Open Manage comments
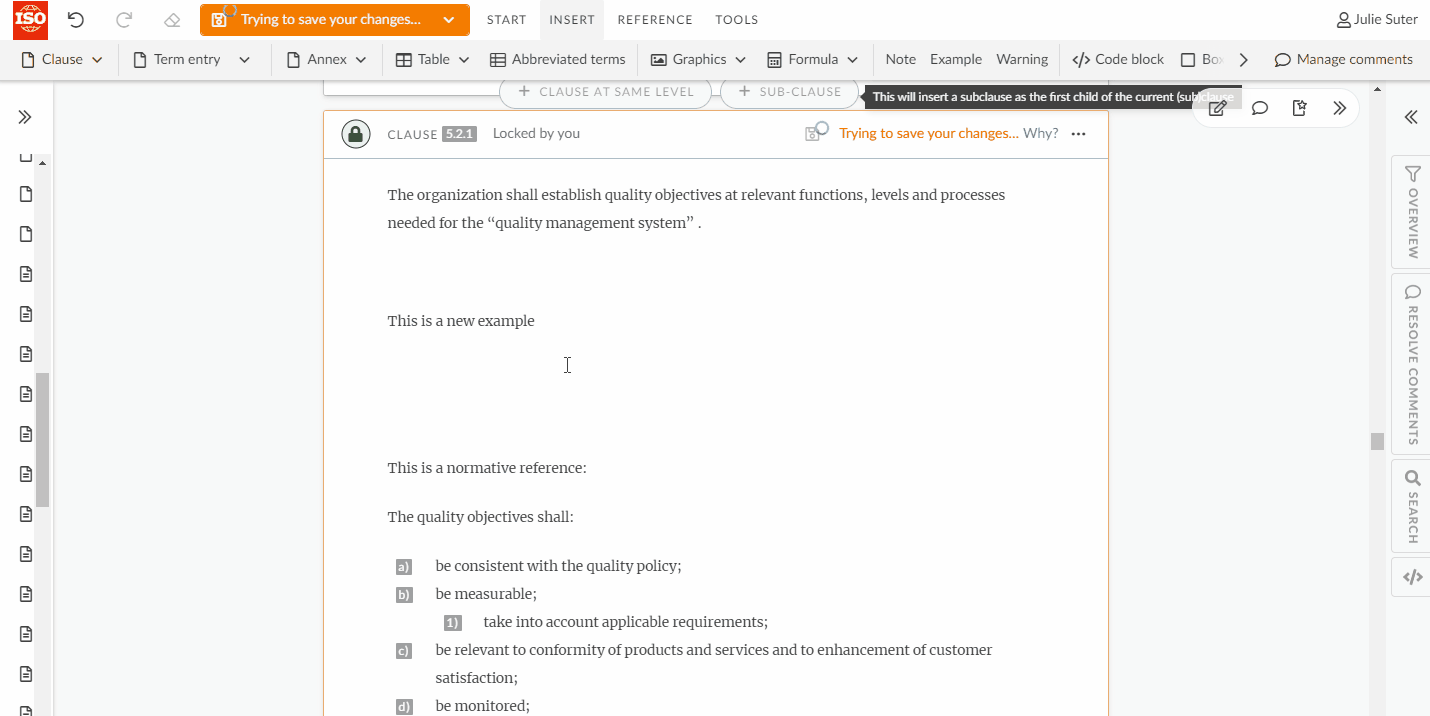Image resolution: width=1430 pixels, height=716 pixels. [1344, 60]
